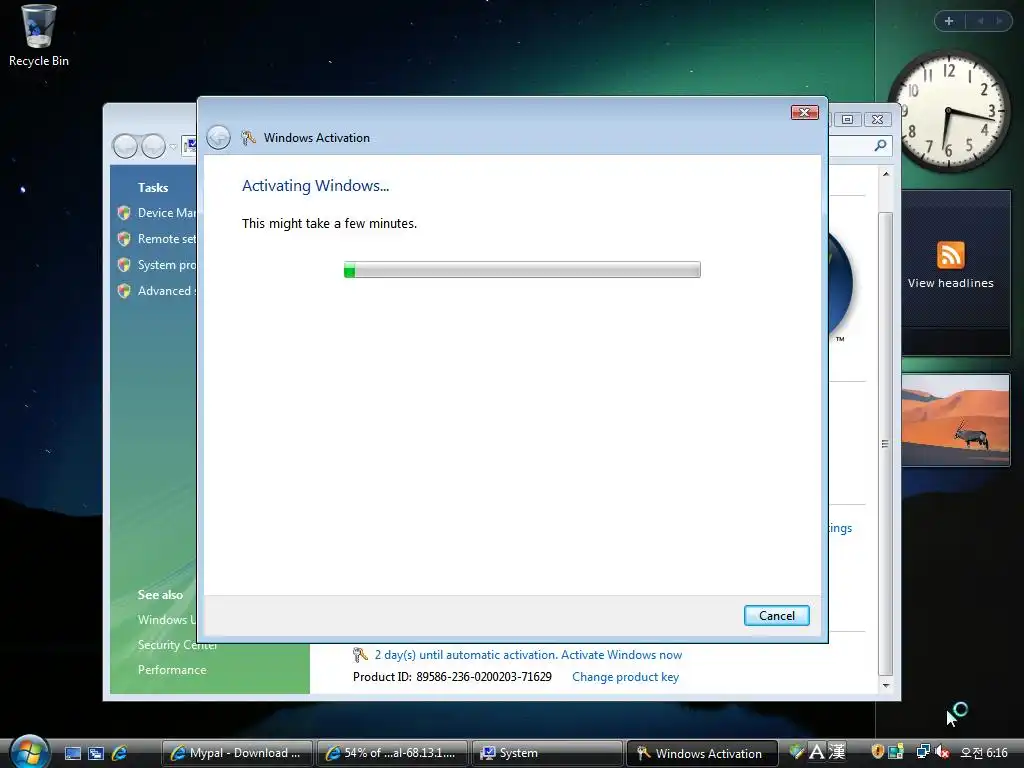This screenshot has width=1024, height=768.
Task: Click the security shield tray icon
Action: (x=877, y=752)
